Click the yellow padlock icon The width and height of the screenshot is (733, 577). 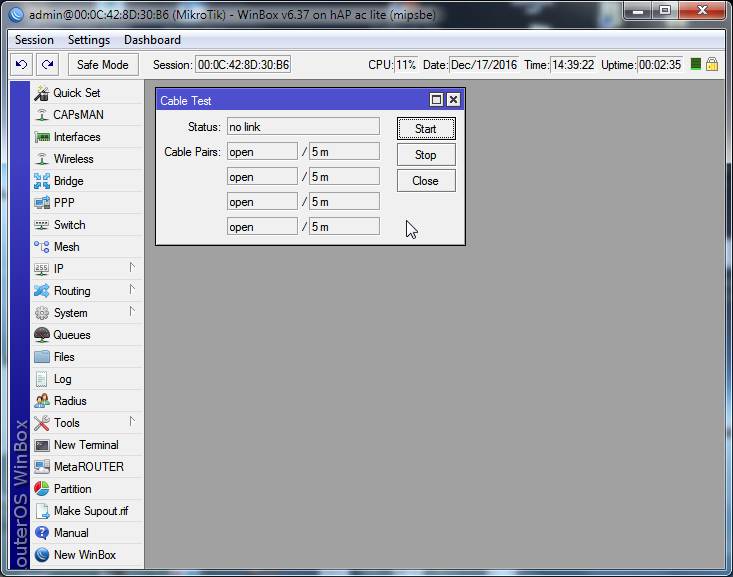pos(712,64)
